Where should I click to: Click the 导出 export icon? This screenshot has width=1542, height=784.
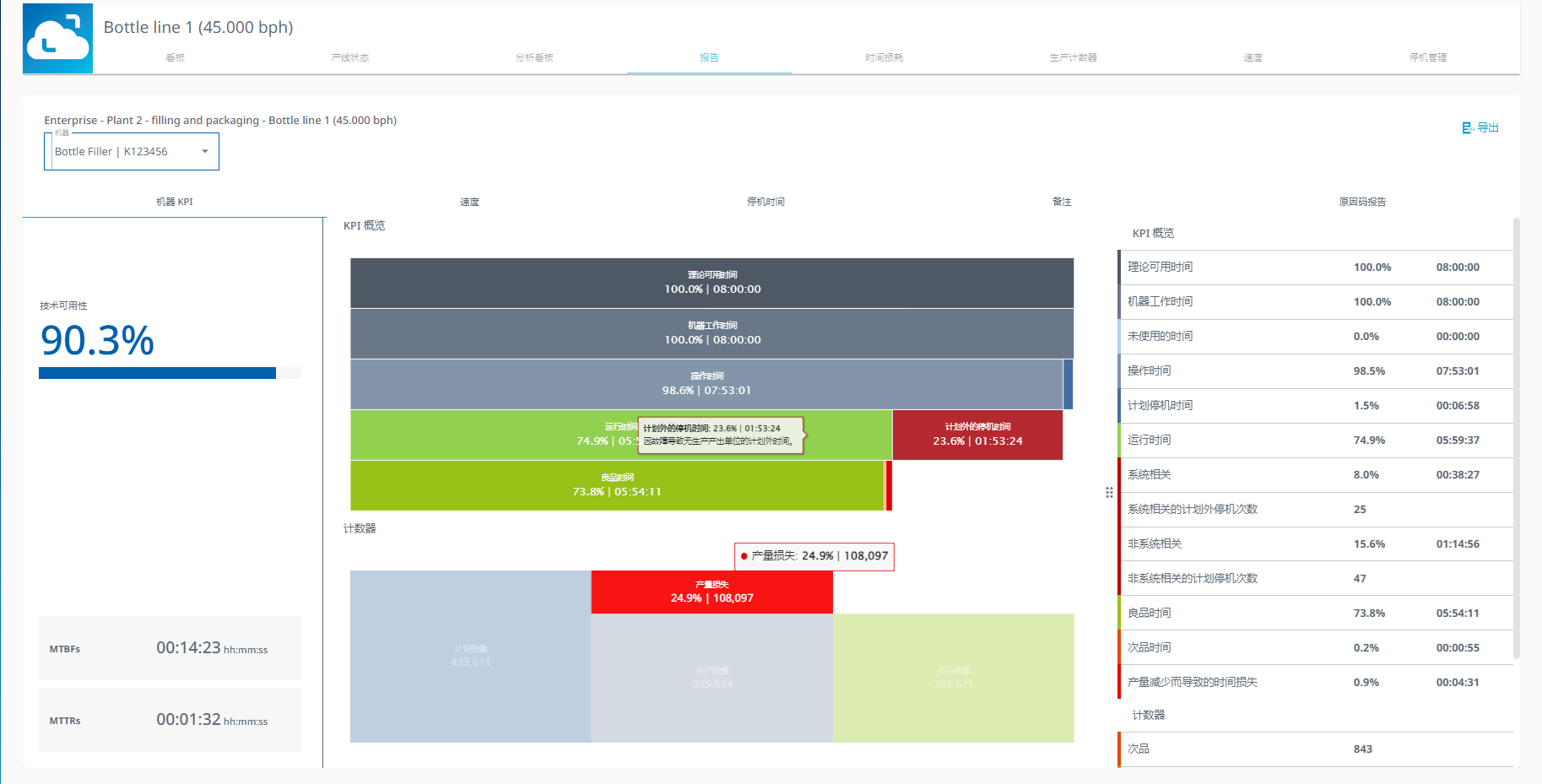pyautogui.click(x=1468, y=128)
